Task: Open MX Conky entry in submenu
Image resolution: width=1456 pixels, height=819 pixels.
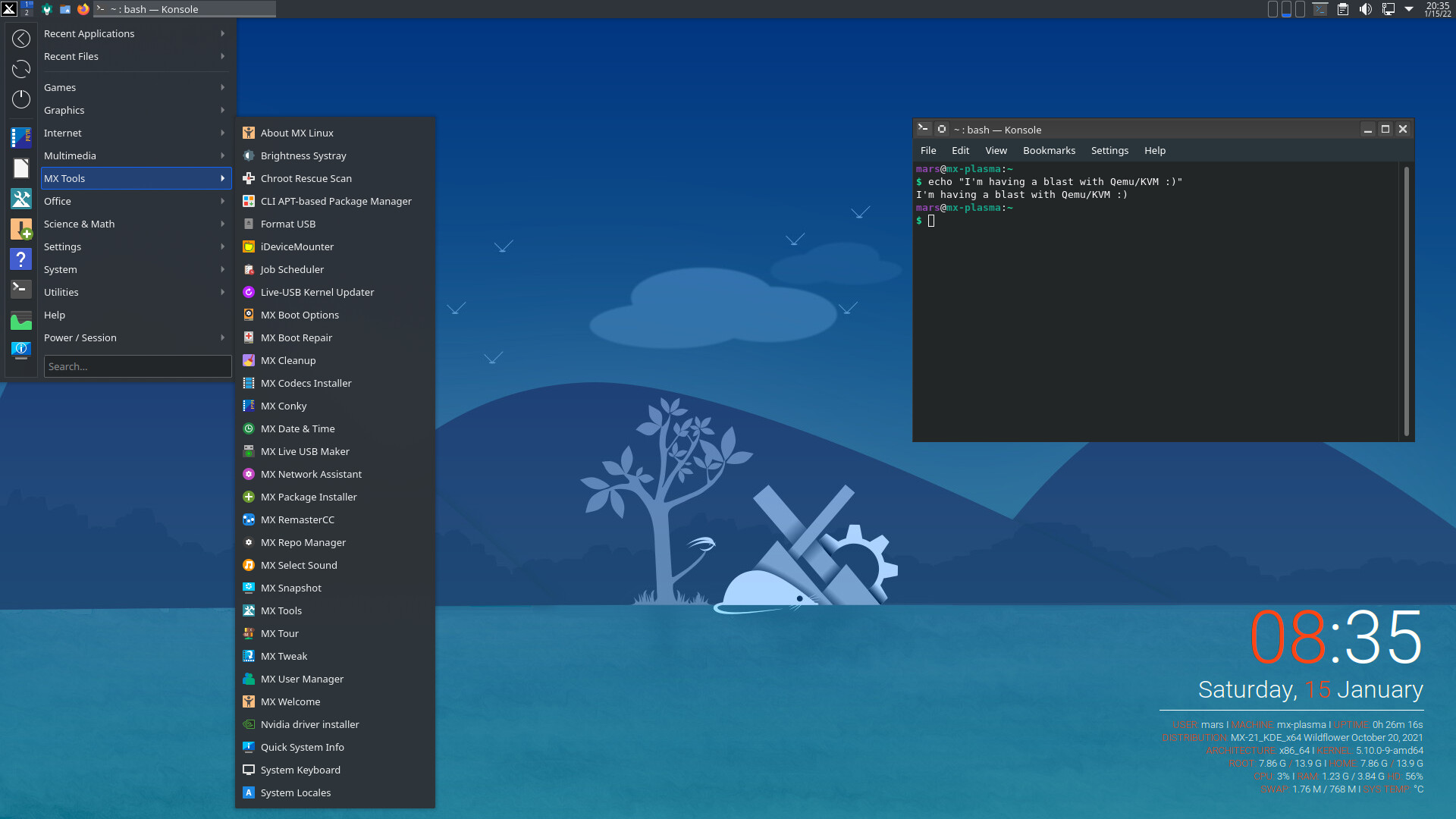Action: point(334,406)
